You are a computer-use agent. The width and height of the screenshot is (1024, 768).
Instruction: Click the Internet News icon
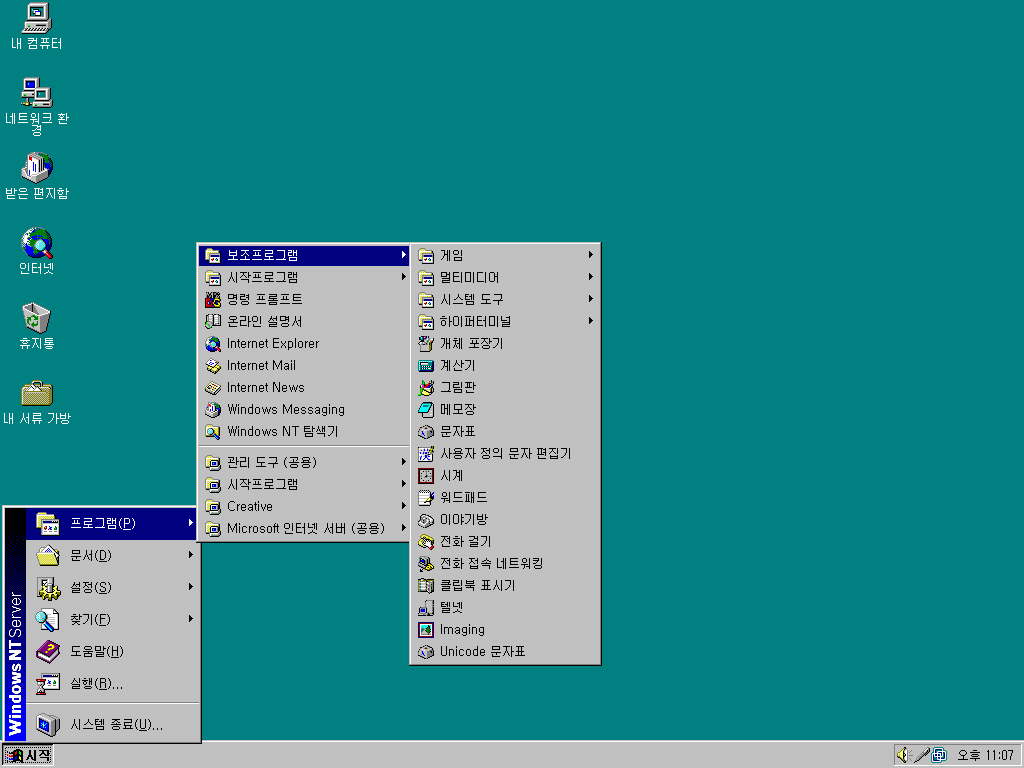click(213, 388)
